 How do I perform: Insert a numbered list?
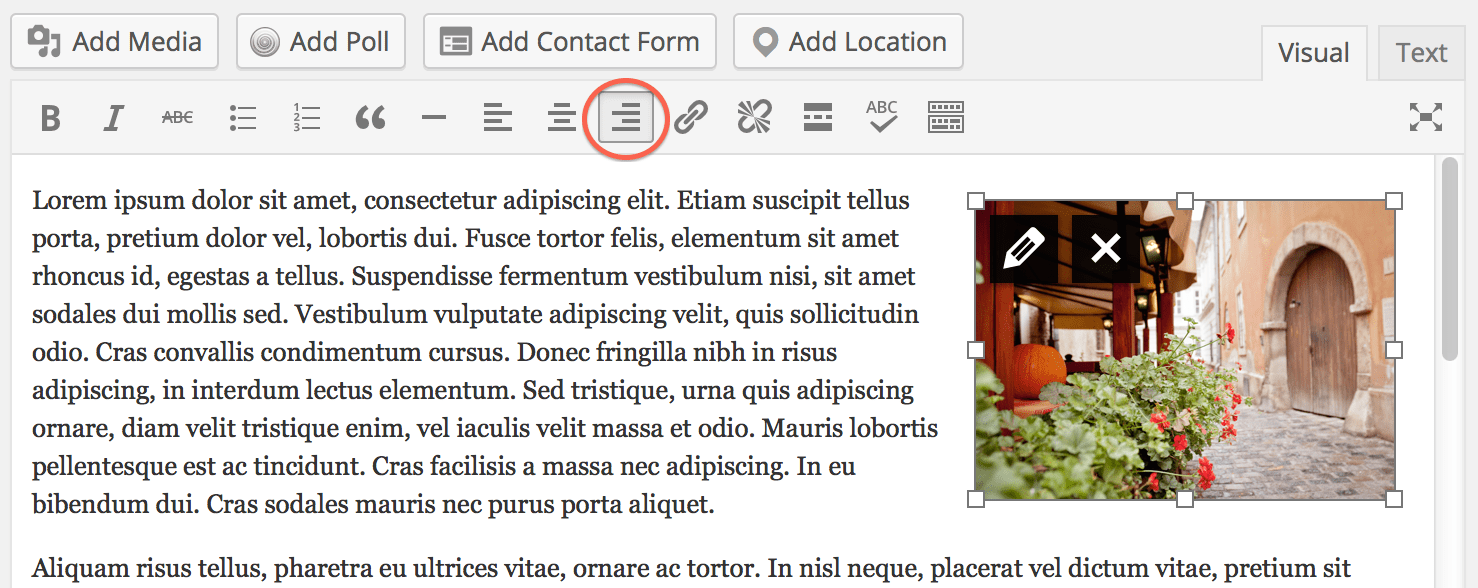coord(306,117)
